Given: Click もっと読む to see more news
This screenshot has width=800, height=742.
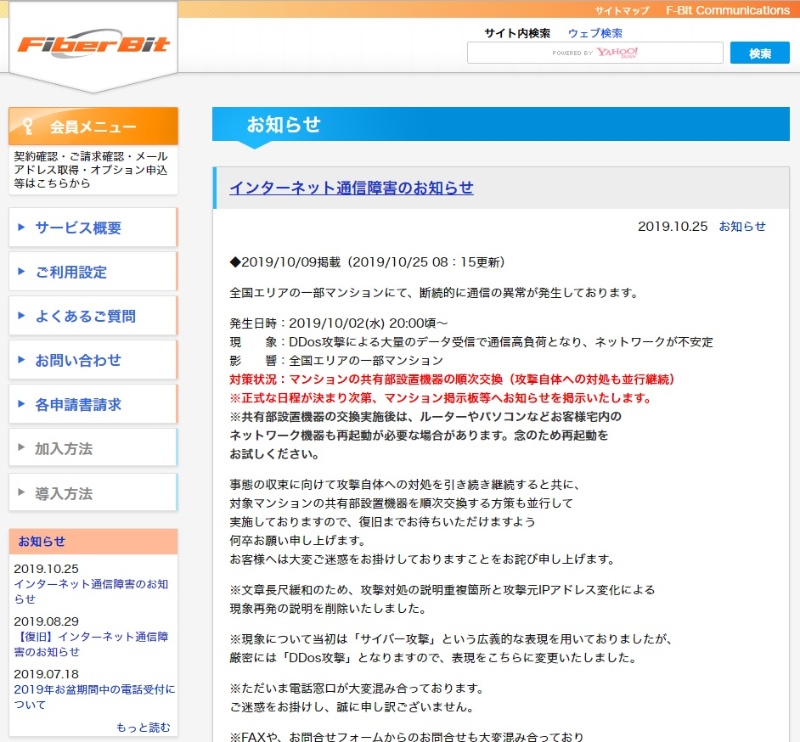Looking at the screenshot, I should click(x=143, y=727).
